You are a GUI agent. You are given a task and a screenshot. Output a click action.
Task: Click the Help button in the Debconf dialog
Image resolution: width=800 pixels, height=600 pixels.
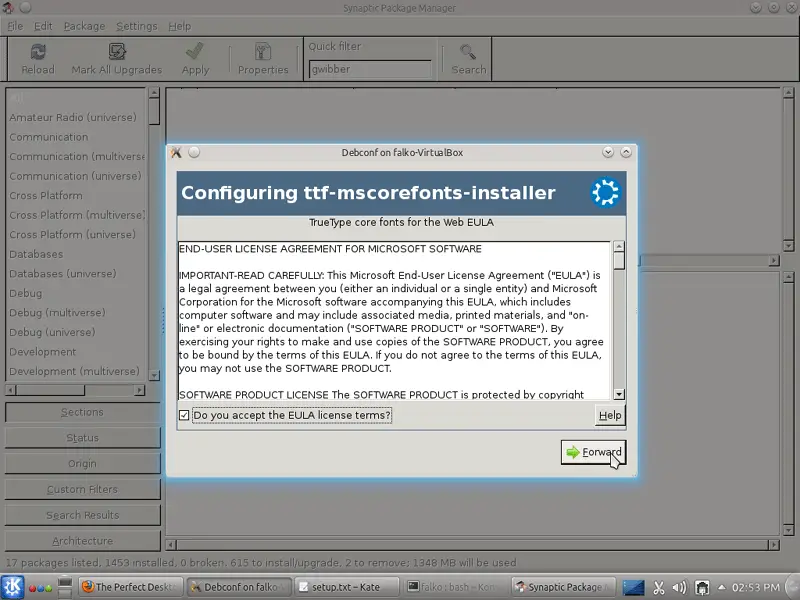(610, 415)
